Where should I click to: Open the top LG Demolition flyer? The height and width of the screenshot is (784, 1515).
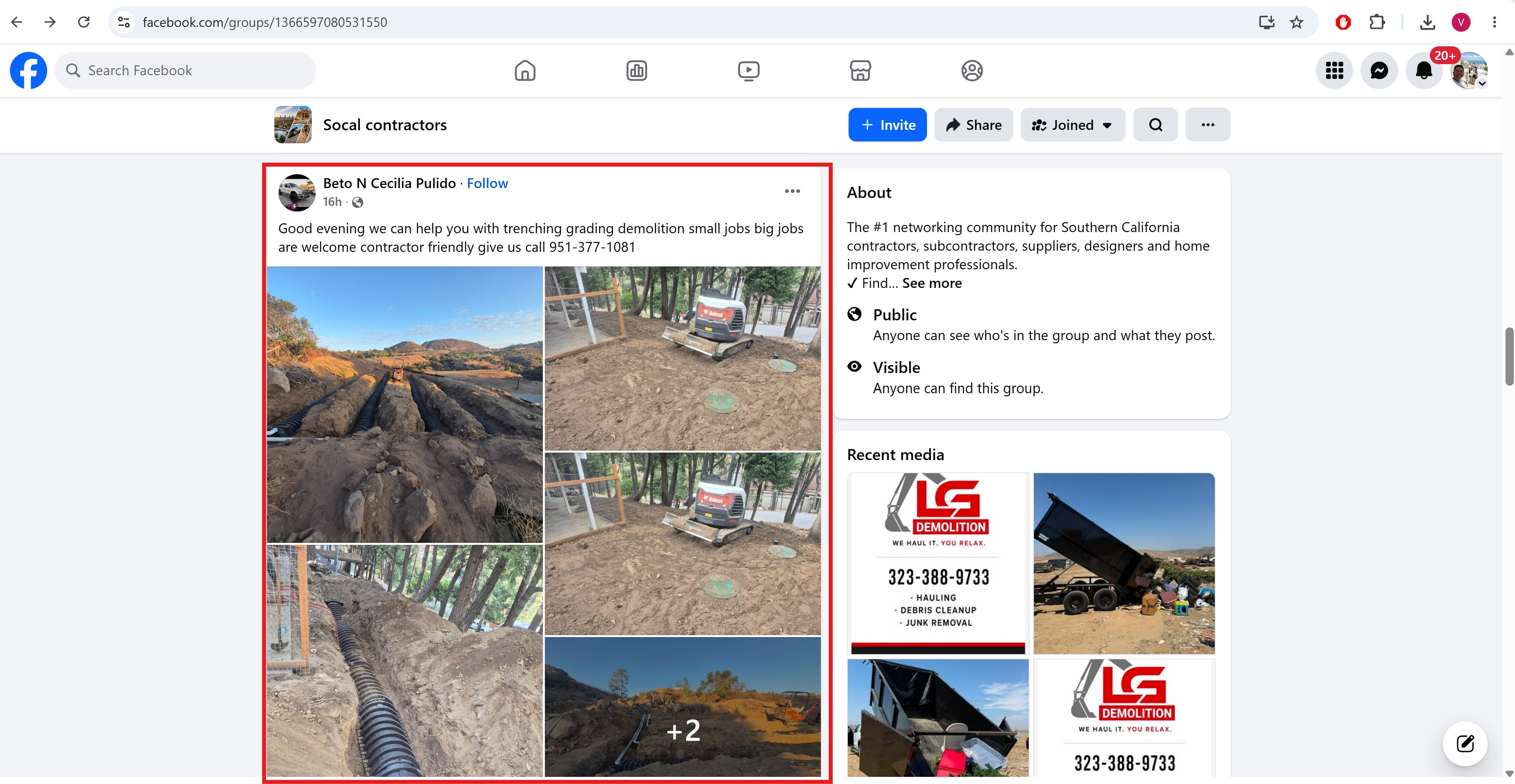(938, 563)
